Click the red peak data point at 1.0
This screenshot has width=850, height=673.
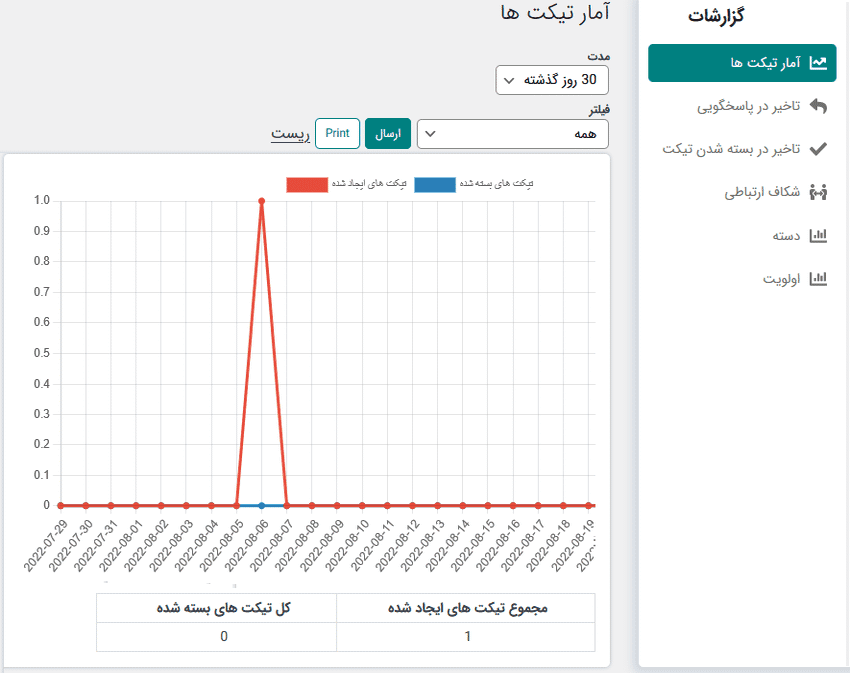[x=262, y=201]
